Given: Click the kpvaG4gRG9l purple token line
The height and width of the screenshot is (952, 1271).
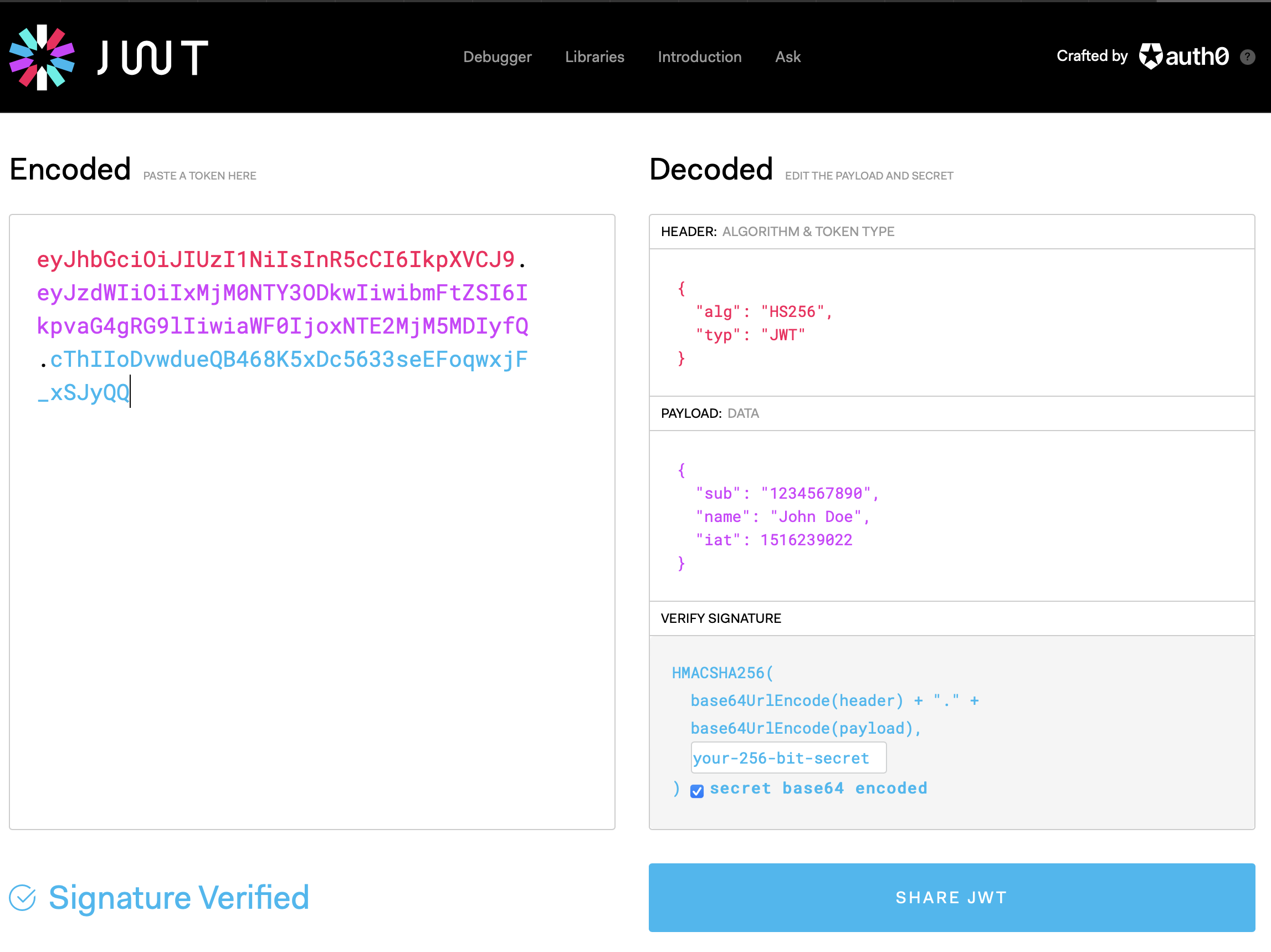Looking at the screenshot, I should [x=282, y=326].
